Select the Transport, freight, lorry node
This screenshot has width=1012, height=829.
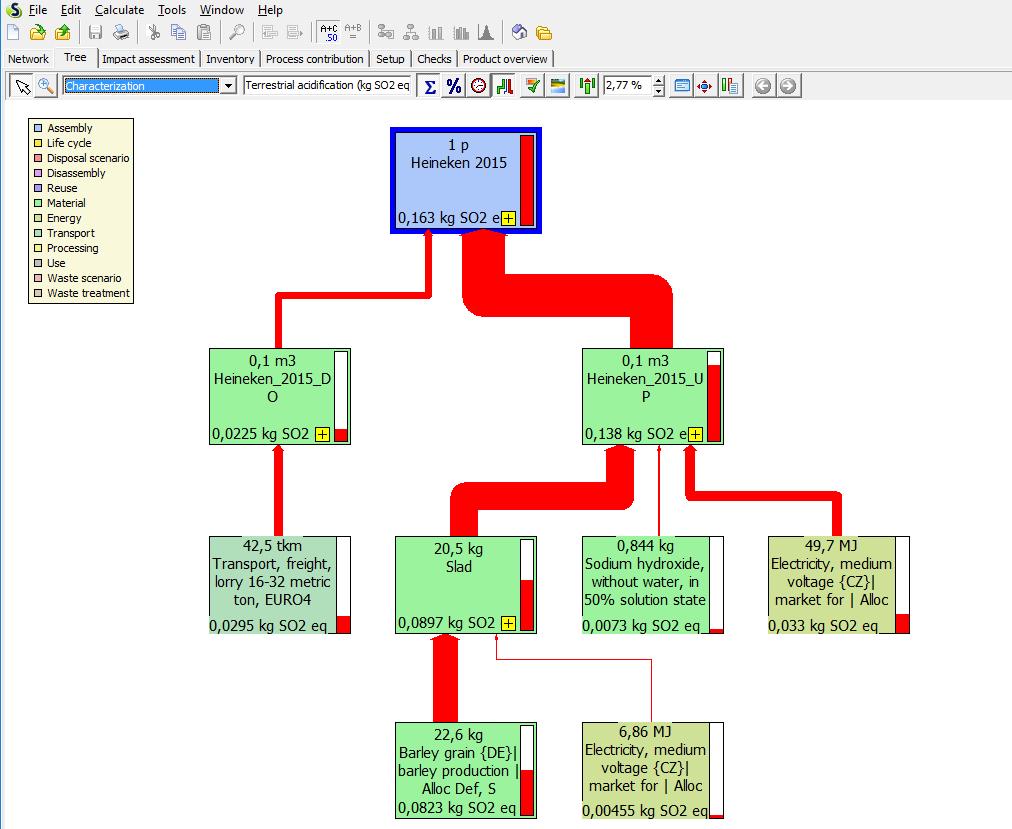279,585
